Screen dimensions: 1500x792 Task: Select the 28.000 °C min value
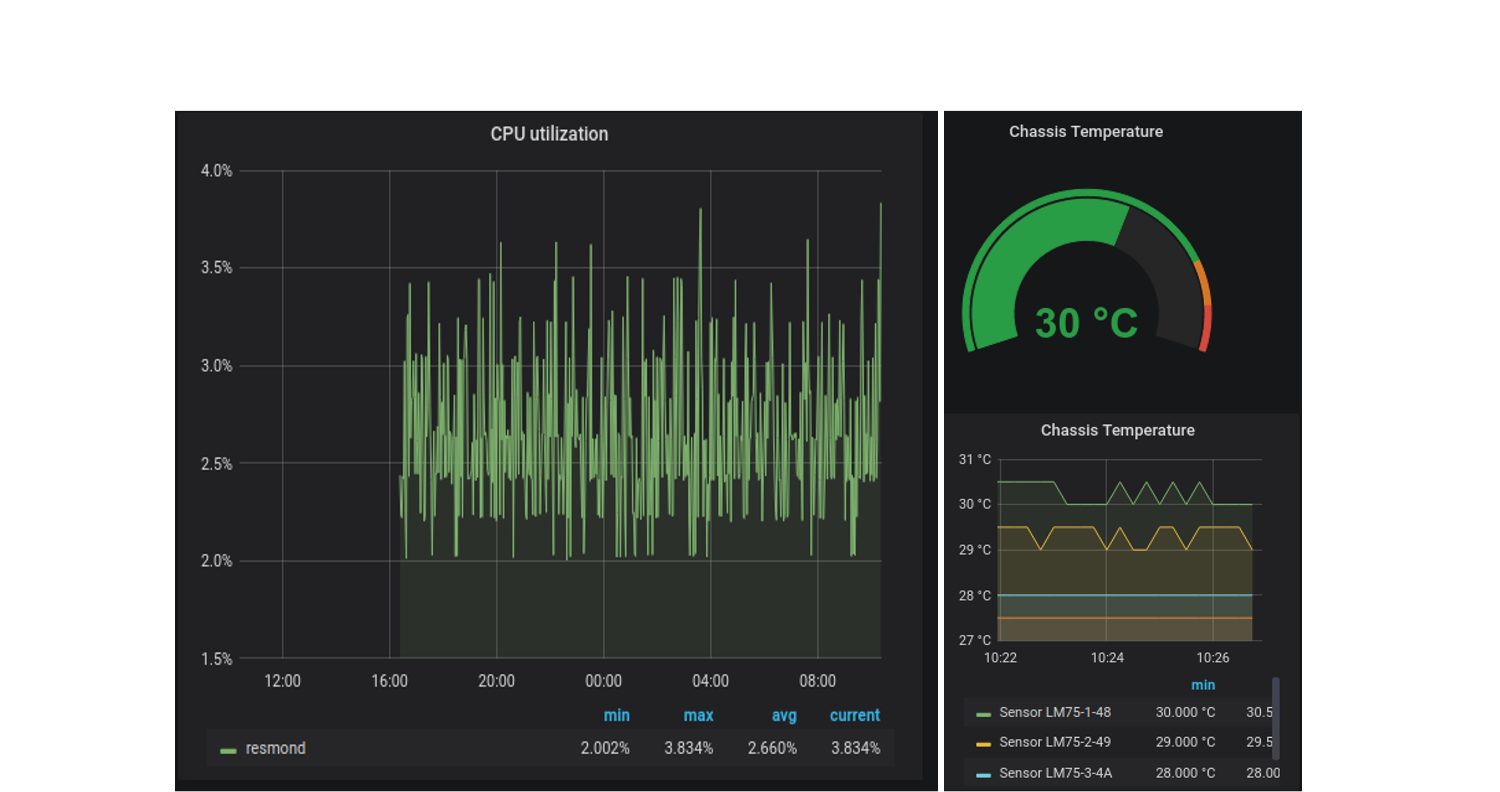1186,772
